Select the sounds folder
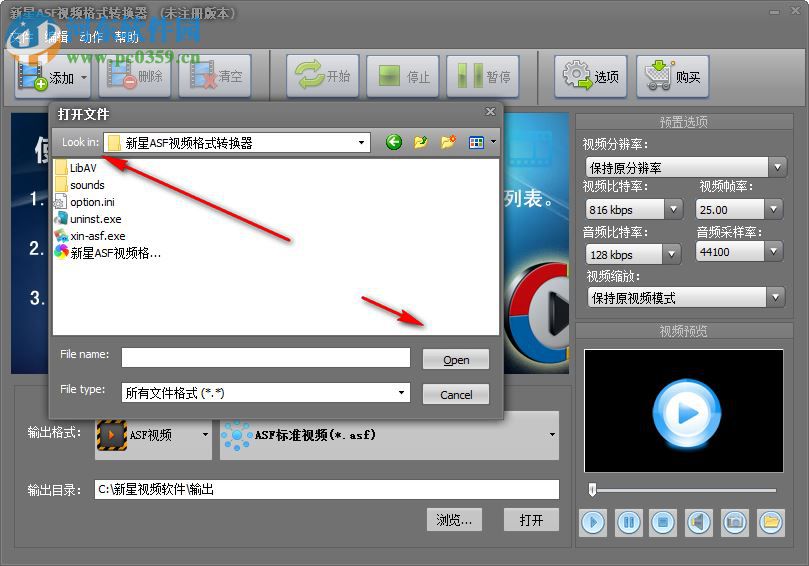This screenshot has height=566, width=809. [80, 185]
